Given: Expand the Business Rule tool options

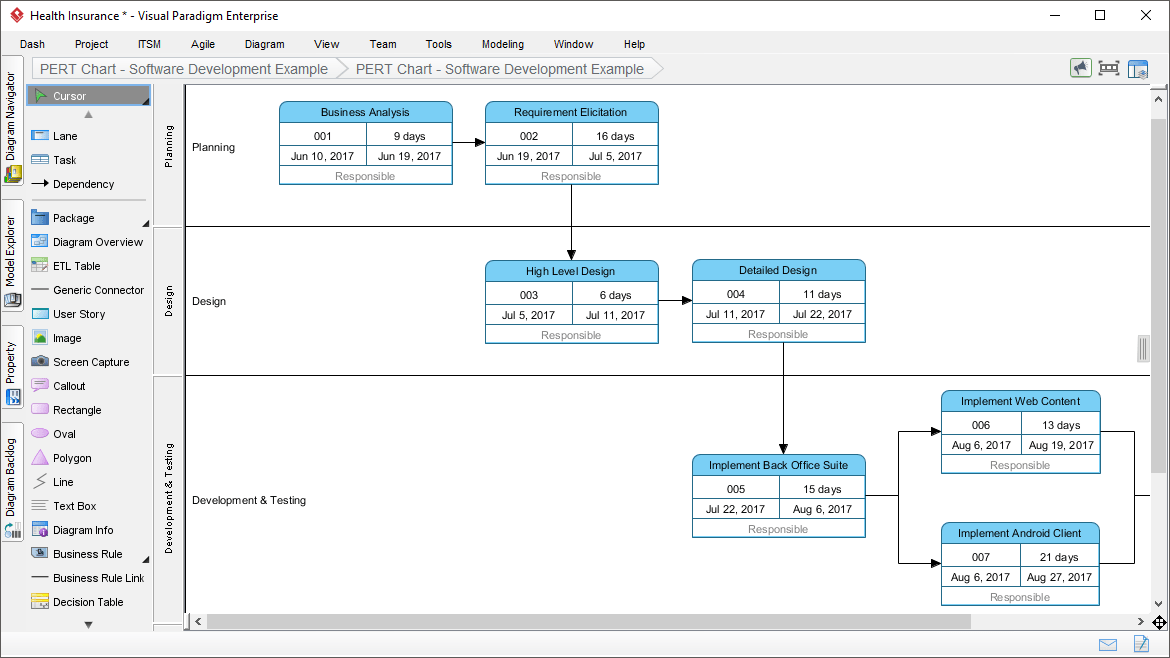Looking at the screenshot, I should point(147,558).
